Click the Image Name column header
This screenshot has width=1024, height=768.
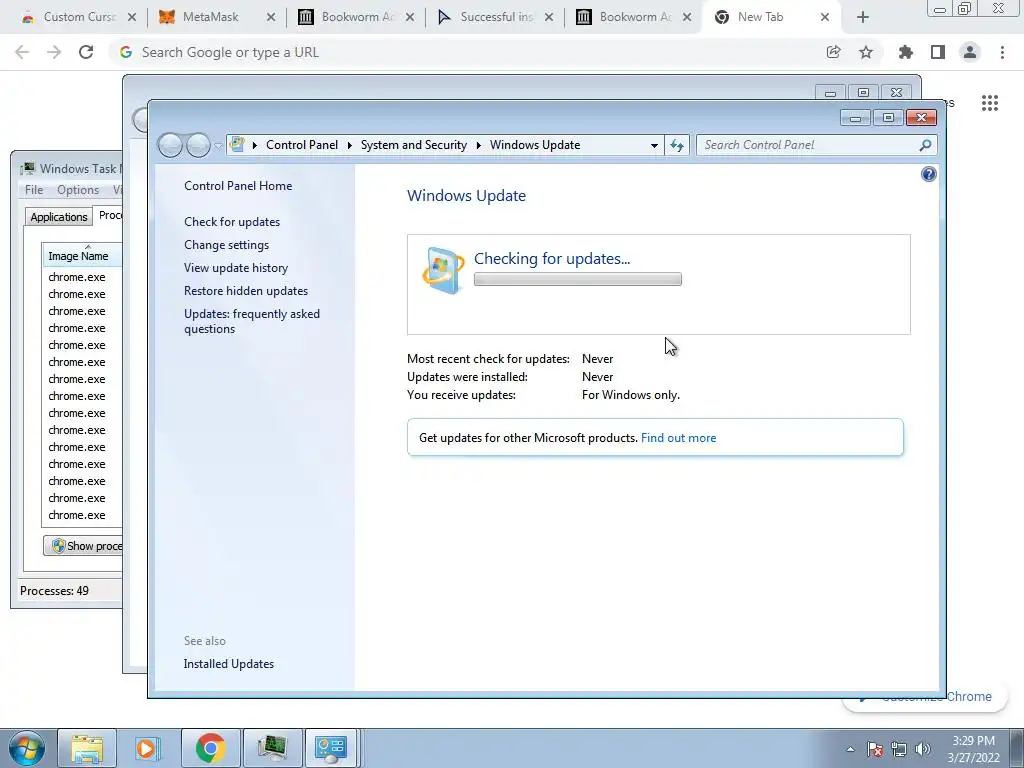pos(82,255)
